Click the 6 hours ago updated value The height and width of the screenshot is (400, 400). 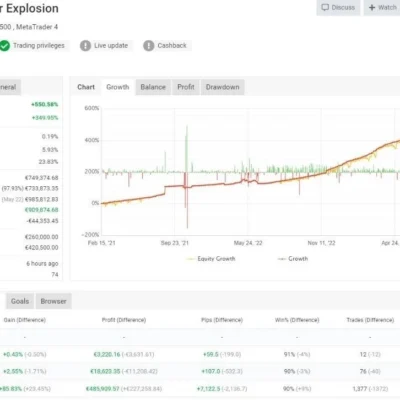click(42, 264)
